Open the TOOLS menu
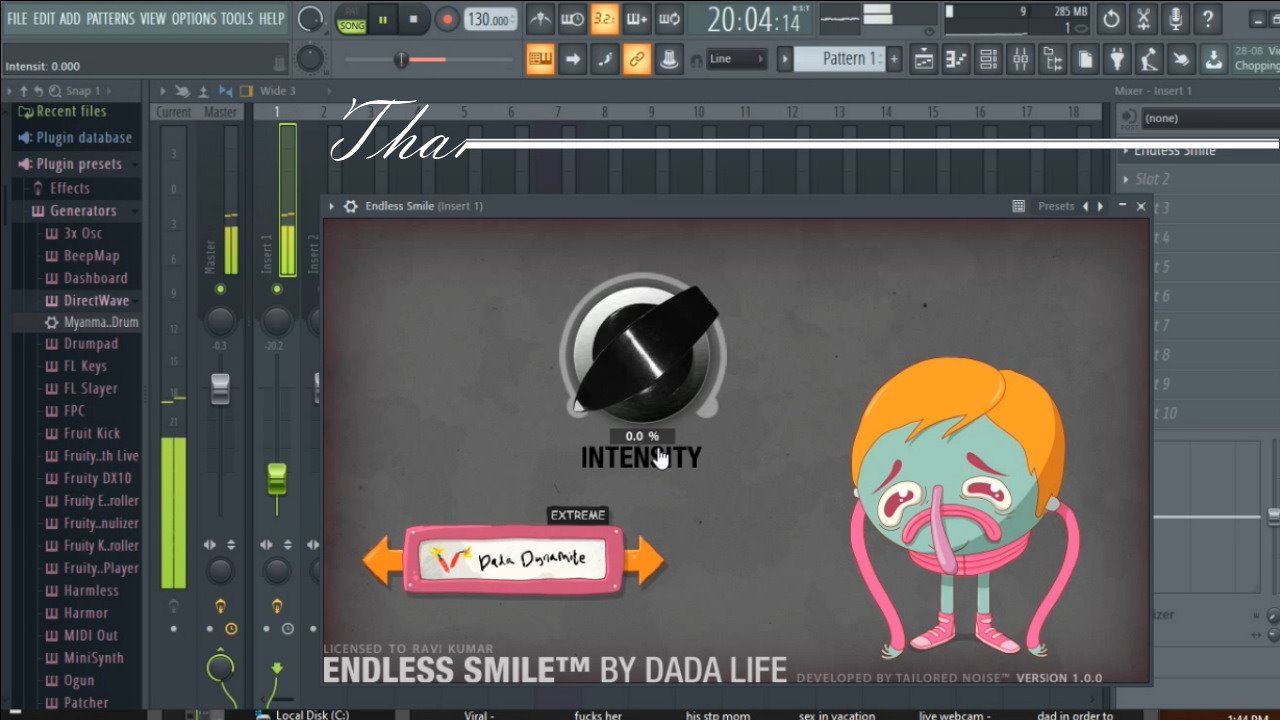 [x=237, y=19]
